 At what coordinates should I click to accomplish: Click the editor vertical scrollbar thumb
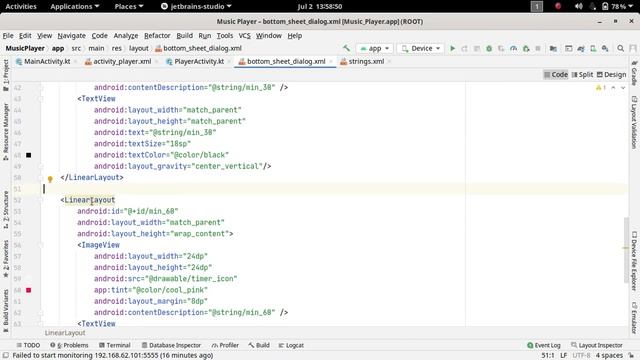(626, 250)
